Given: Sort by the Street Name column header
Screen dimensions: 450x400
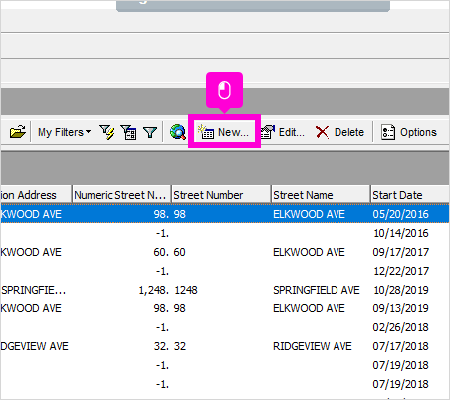Looking at the screenshot, I should click(x=321, y=195).
